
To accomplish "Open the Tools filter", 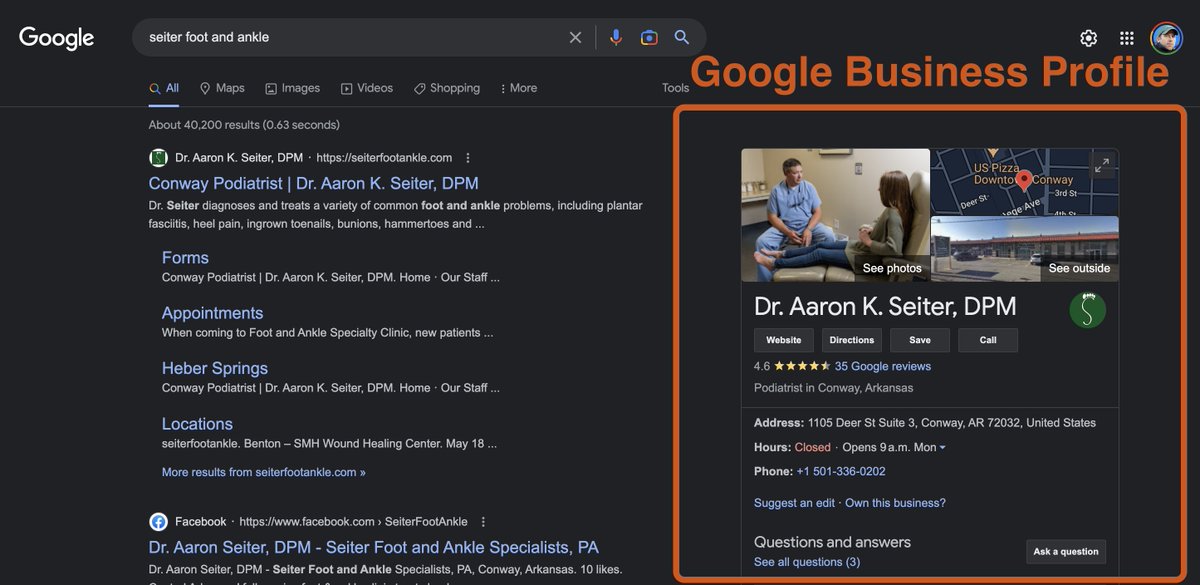I will point(676,88).
